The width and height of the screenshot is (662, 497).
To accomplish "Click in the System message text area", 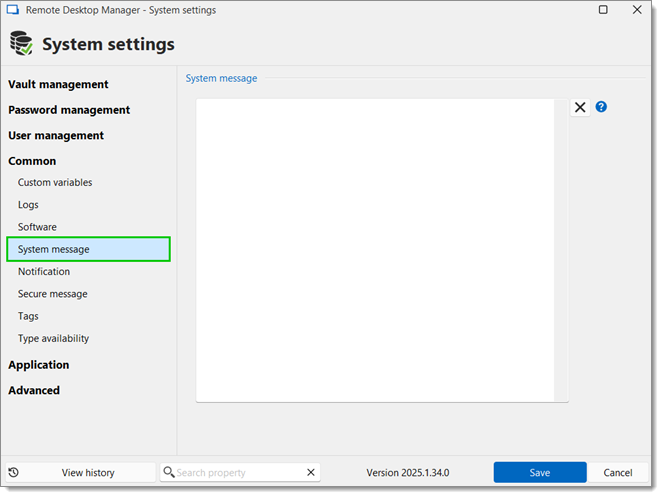I will (375, 250).
